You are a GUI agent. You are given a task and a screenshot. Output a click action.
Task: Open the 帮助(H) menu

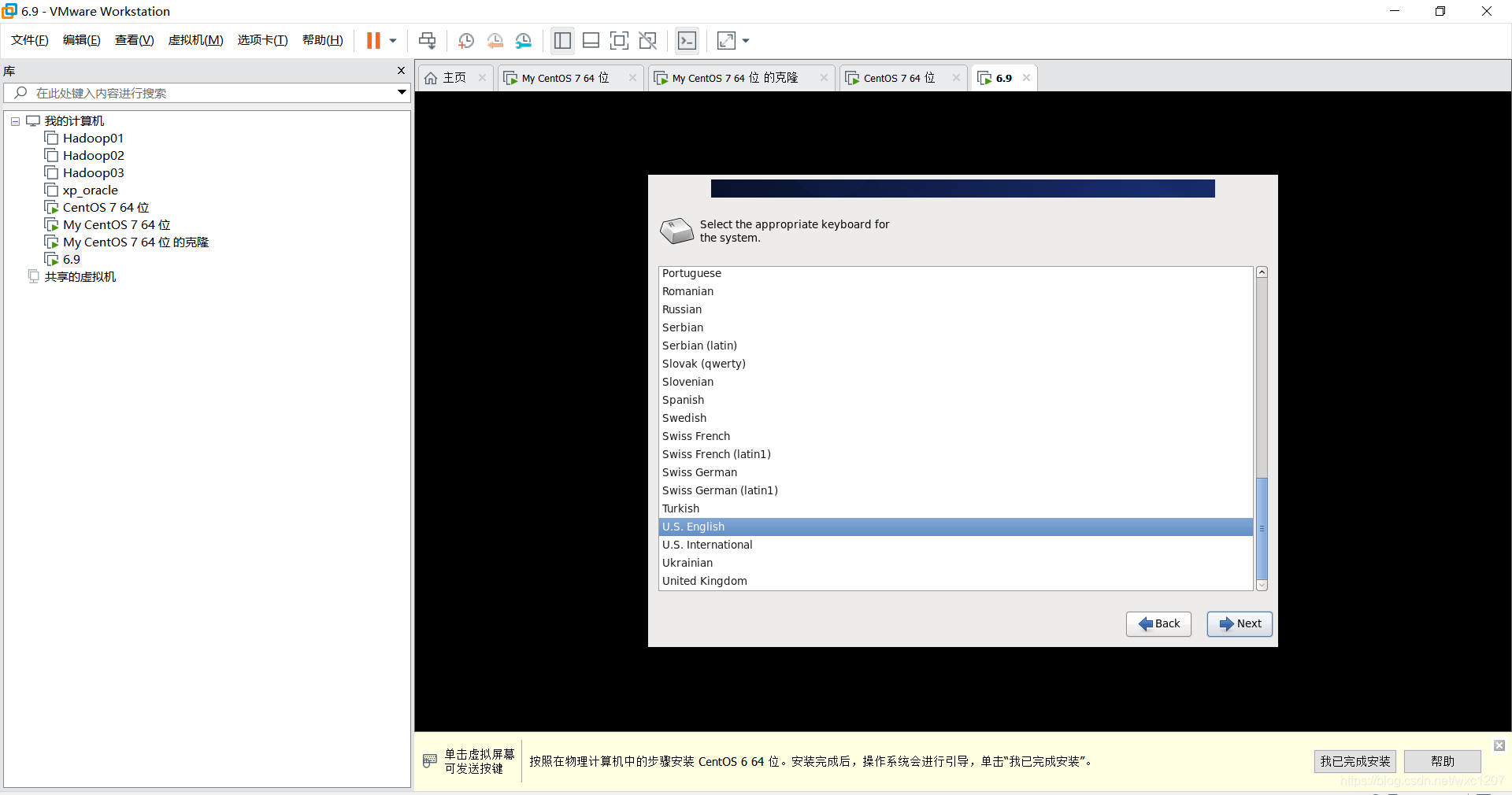pyautogui.click(x=323, y=40)
